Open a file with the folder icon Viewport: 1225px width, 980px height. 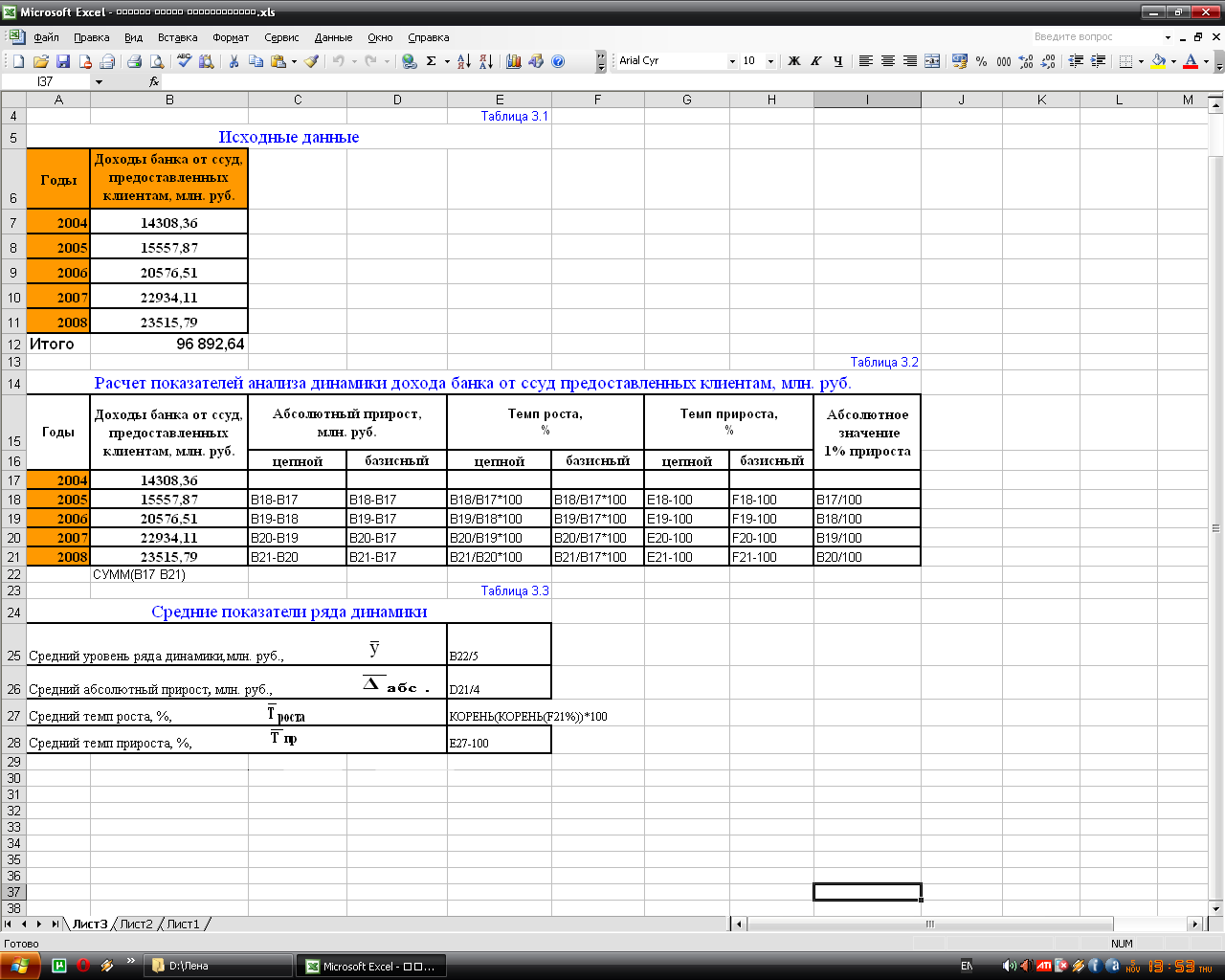click(41, 61)
